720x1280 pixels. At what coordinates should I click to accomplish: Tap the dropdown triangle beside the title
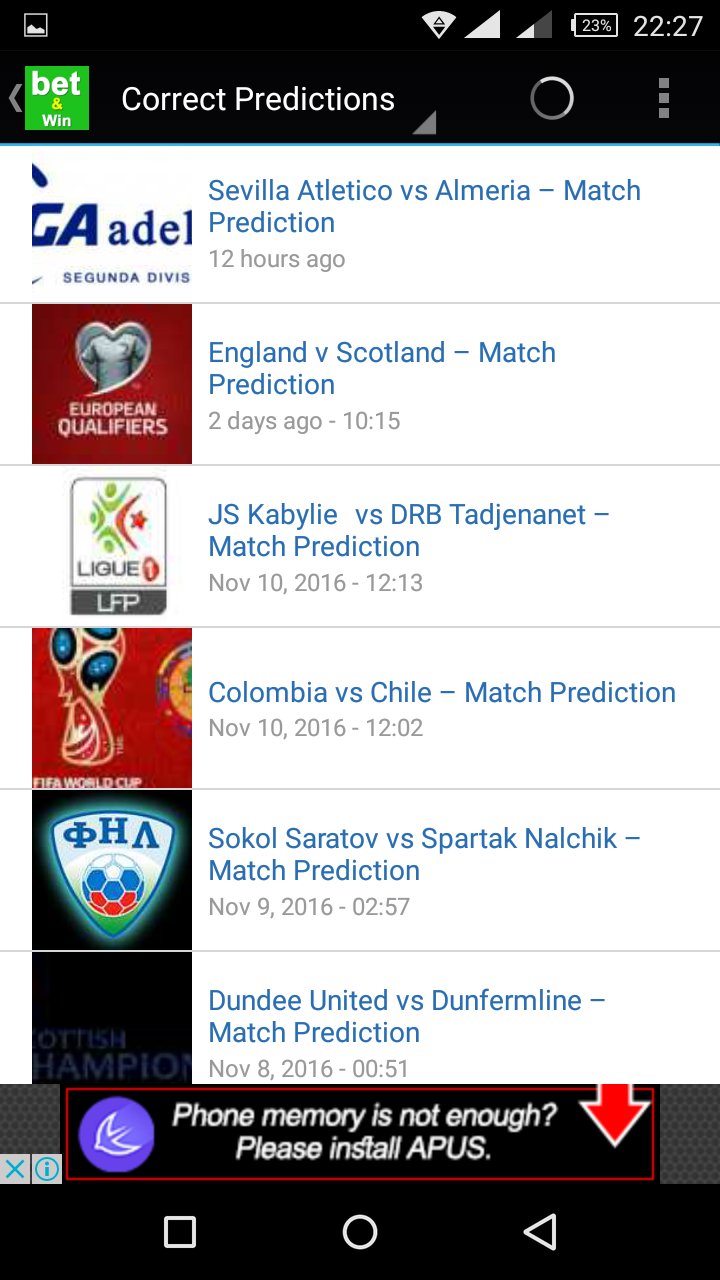[x=424, y=122]
